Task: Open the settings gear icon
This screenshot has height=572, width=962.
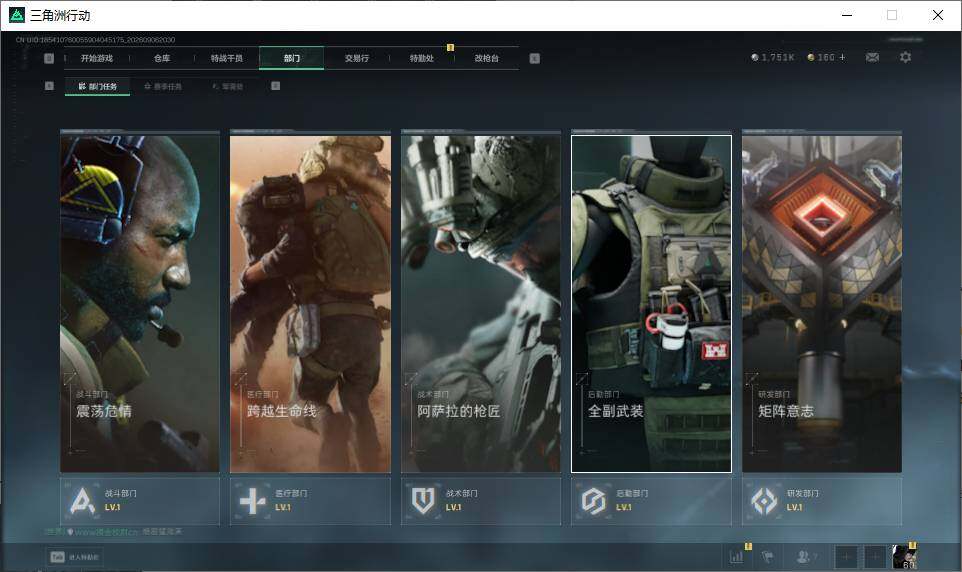Action: click(905, 57)
